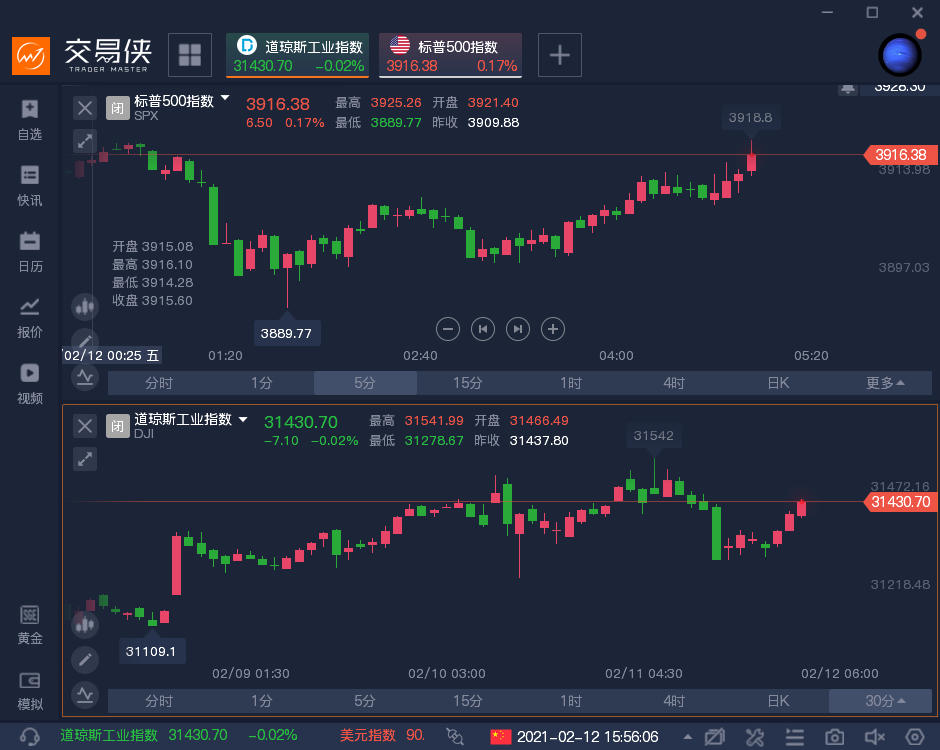940x750 pixels.
Task: Expand the DJI chart to fullscreen
Action: pyautogui.click(x=85, y=458)
